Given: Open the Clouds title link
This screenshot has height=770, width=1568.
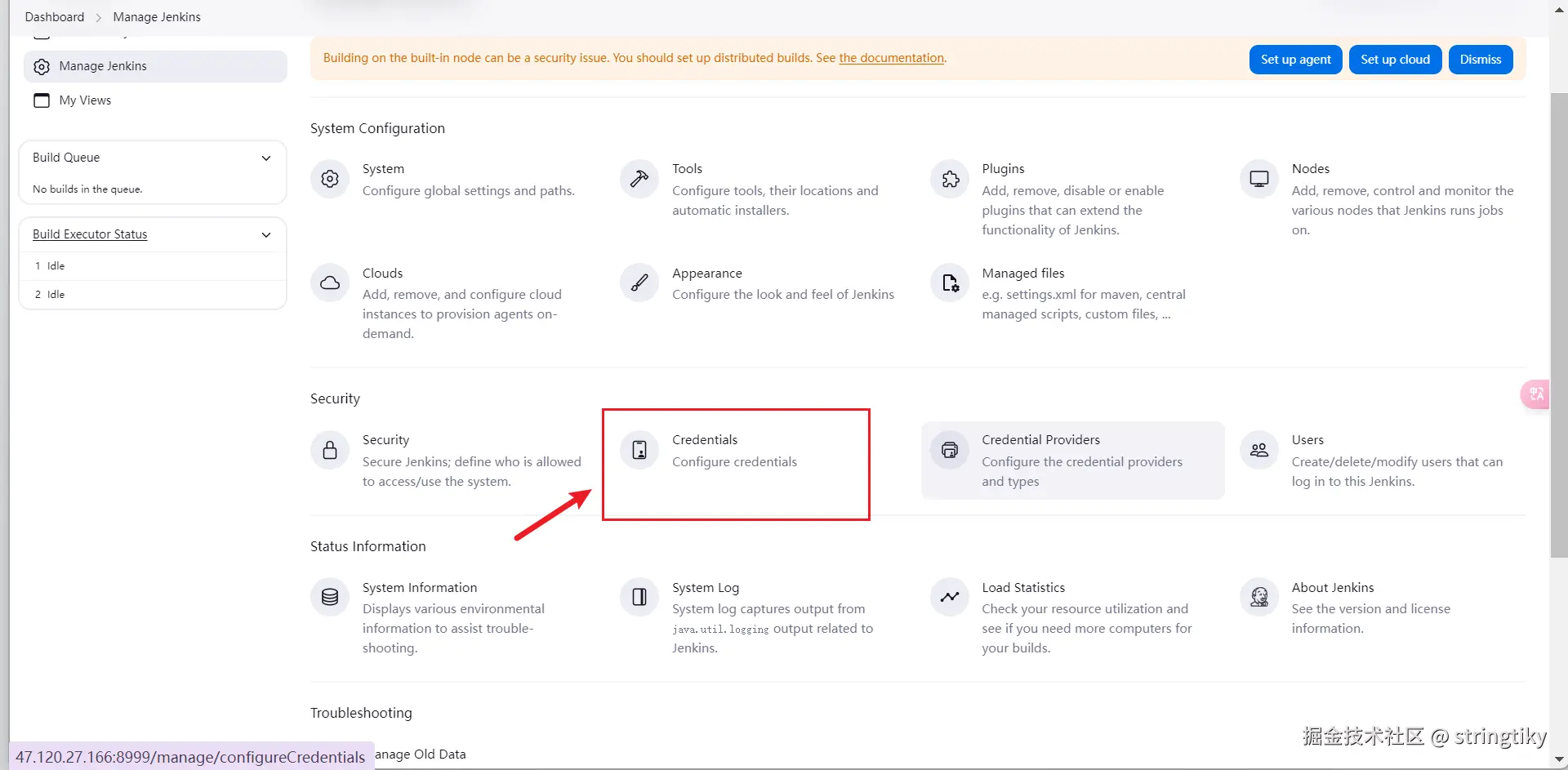Looking at the screenshot, I should click(x=382, y=274).
